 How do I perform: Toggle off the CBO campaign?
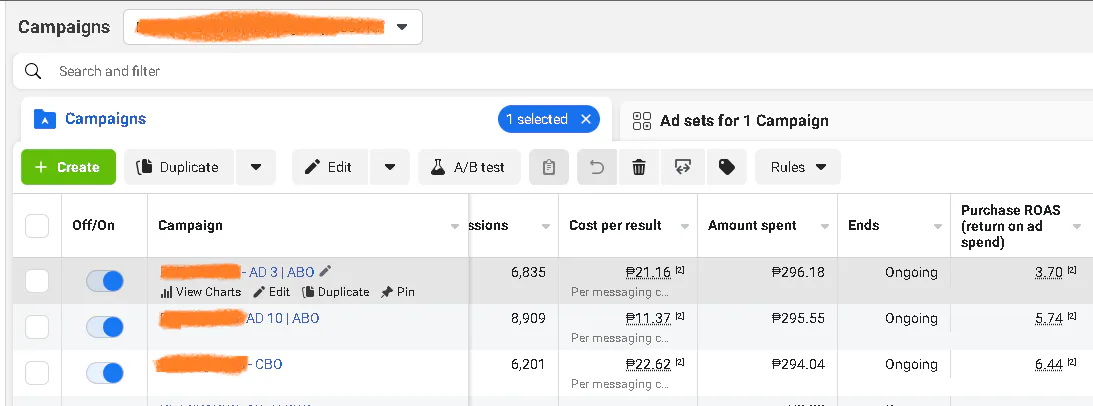click(x=105, y=373)
